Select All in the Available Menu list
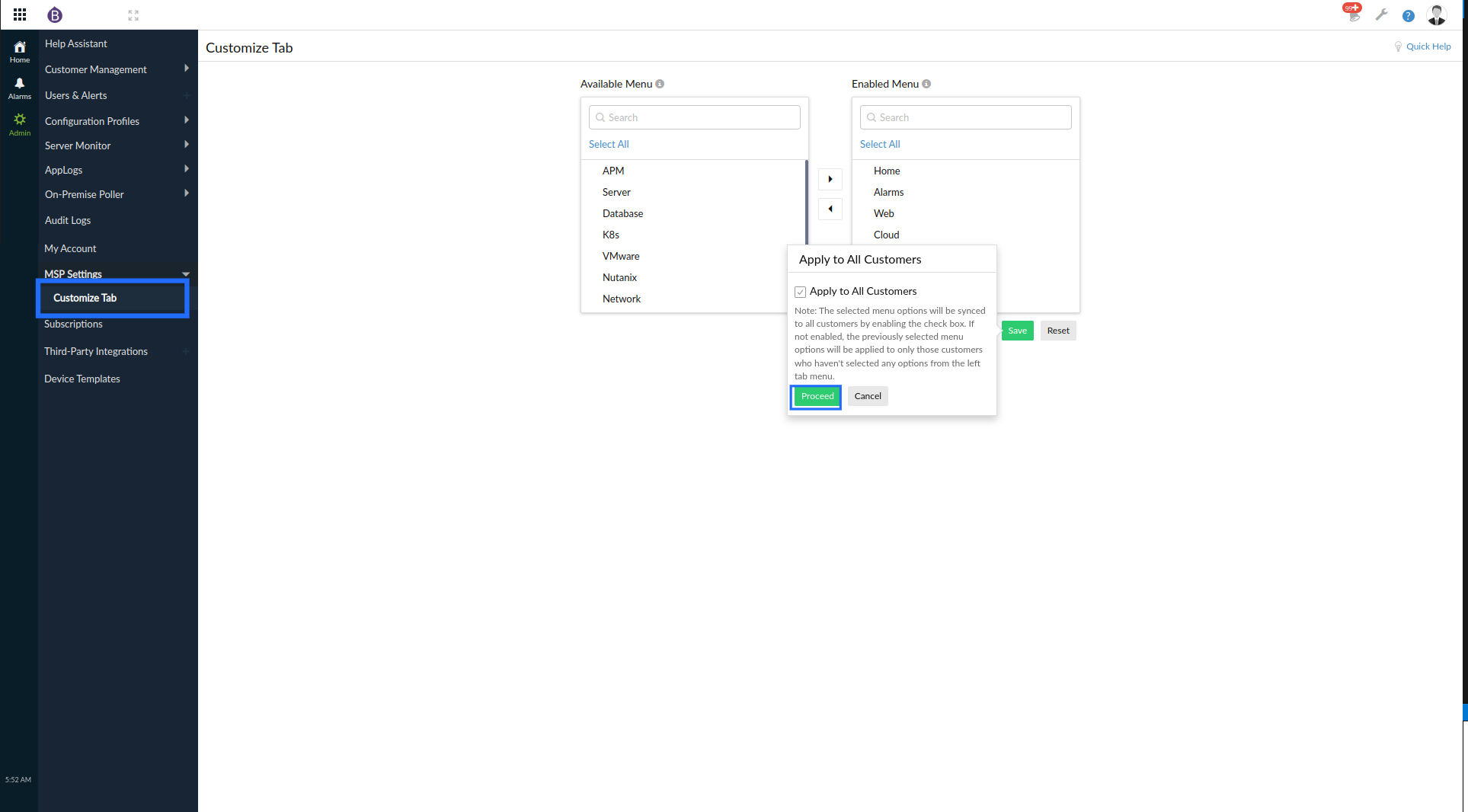This screenshot has width=1468, height=812. (608, 143)
